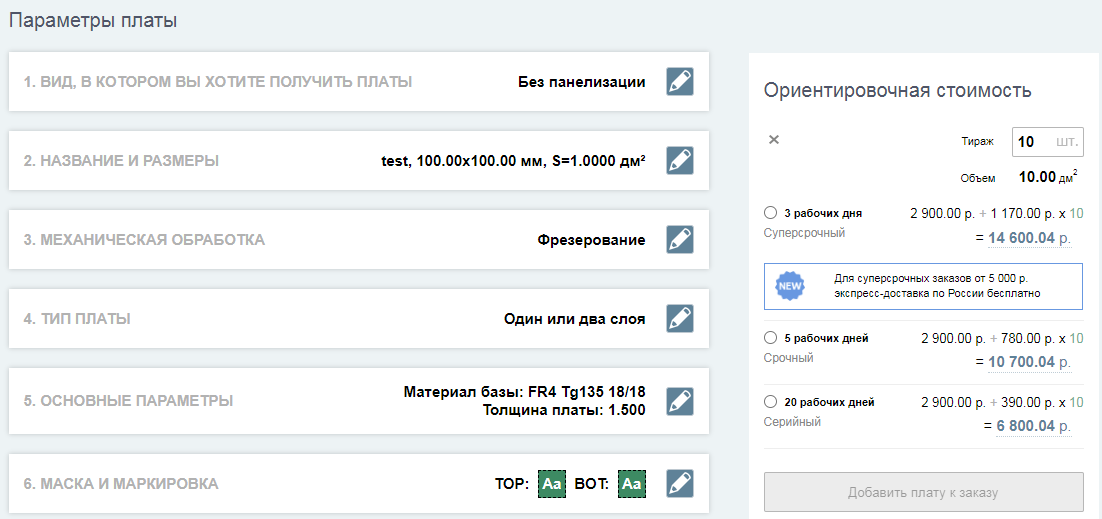Open ОСНОВНЫЕ ПАРАМЕТРЫ section header
This screenshot has height=519, width=1102.
pos(129,402)
